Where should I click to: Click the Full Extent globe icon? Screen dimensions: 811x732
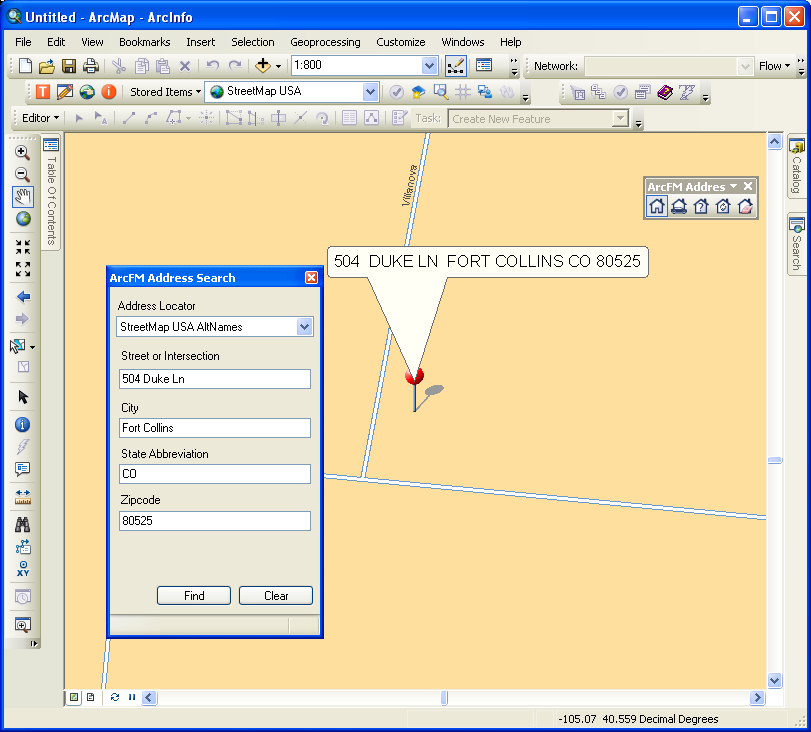point(23,219)
